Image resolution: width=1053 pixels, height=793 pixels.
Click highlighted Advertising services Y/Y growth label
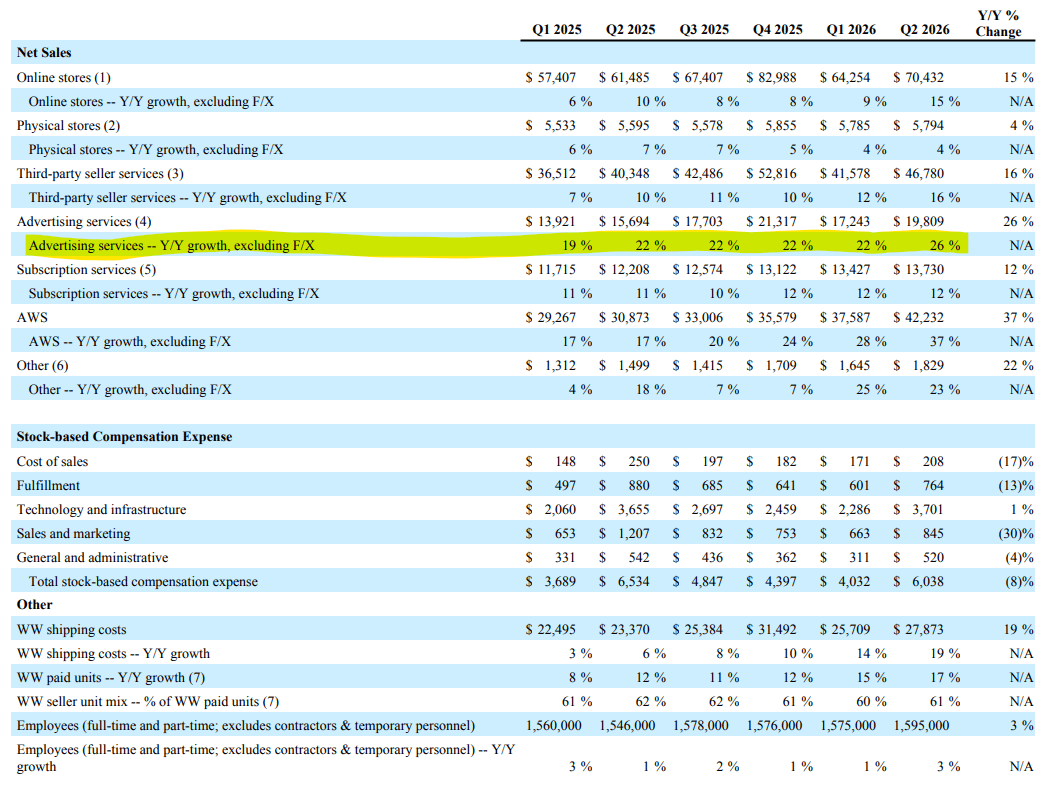point(171,246)
